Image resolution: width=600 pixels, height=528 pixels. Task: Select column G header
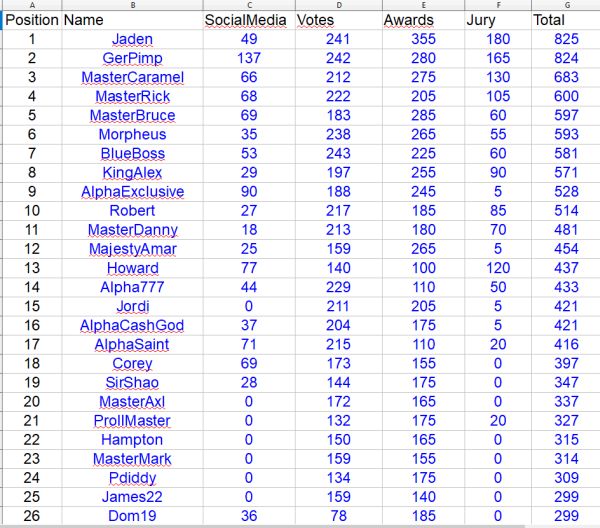pyautogui.click(x=566, y=5)
